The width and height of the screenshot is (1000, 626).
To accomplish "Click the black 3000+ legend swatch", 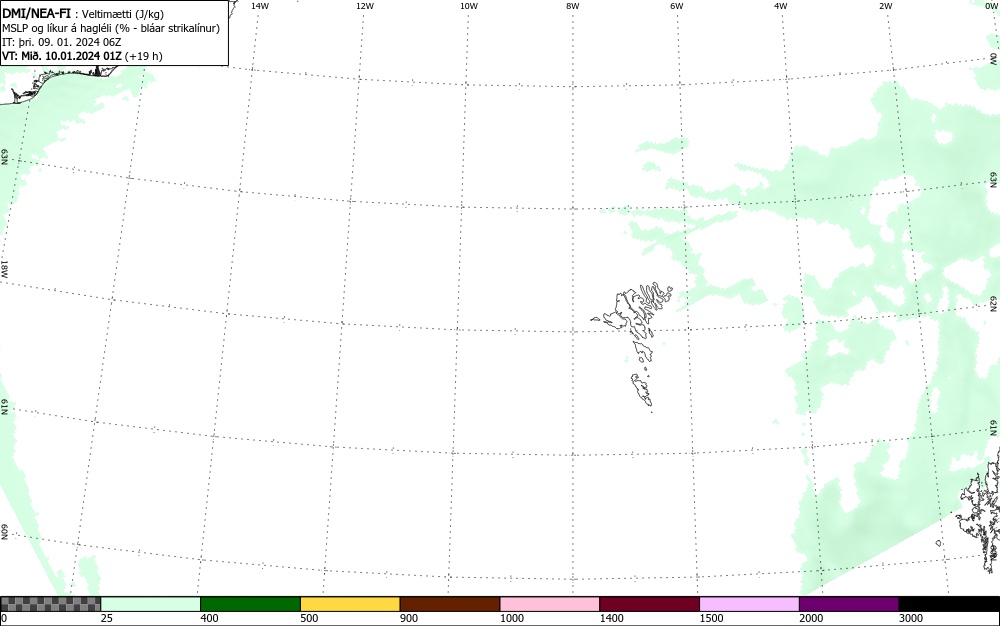I will [x=949, y=604].
